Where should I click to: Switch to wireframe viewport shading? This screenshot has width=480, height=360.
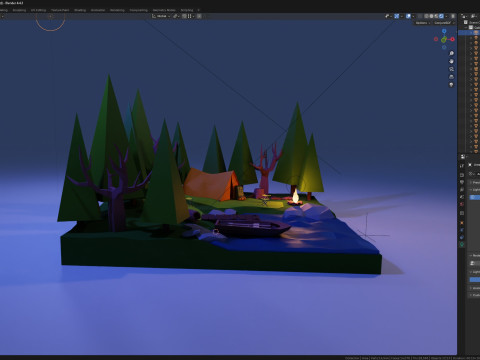426,16
